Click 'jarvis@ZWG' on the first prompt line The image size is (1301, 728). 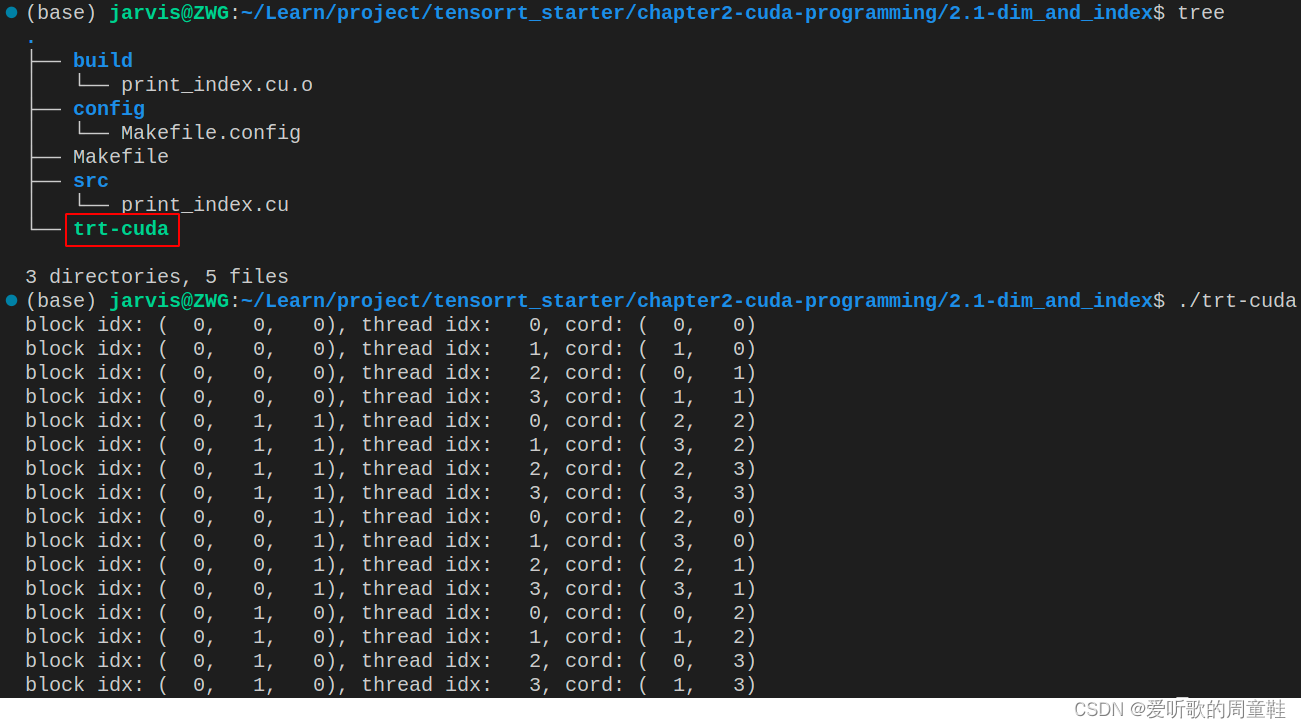click(x=169, y=13)
